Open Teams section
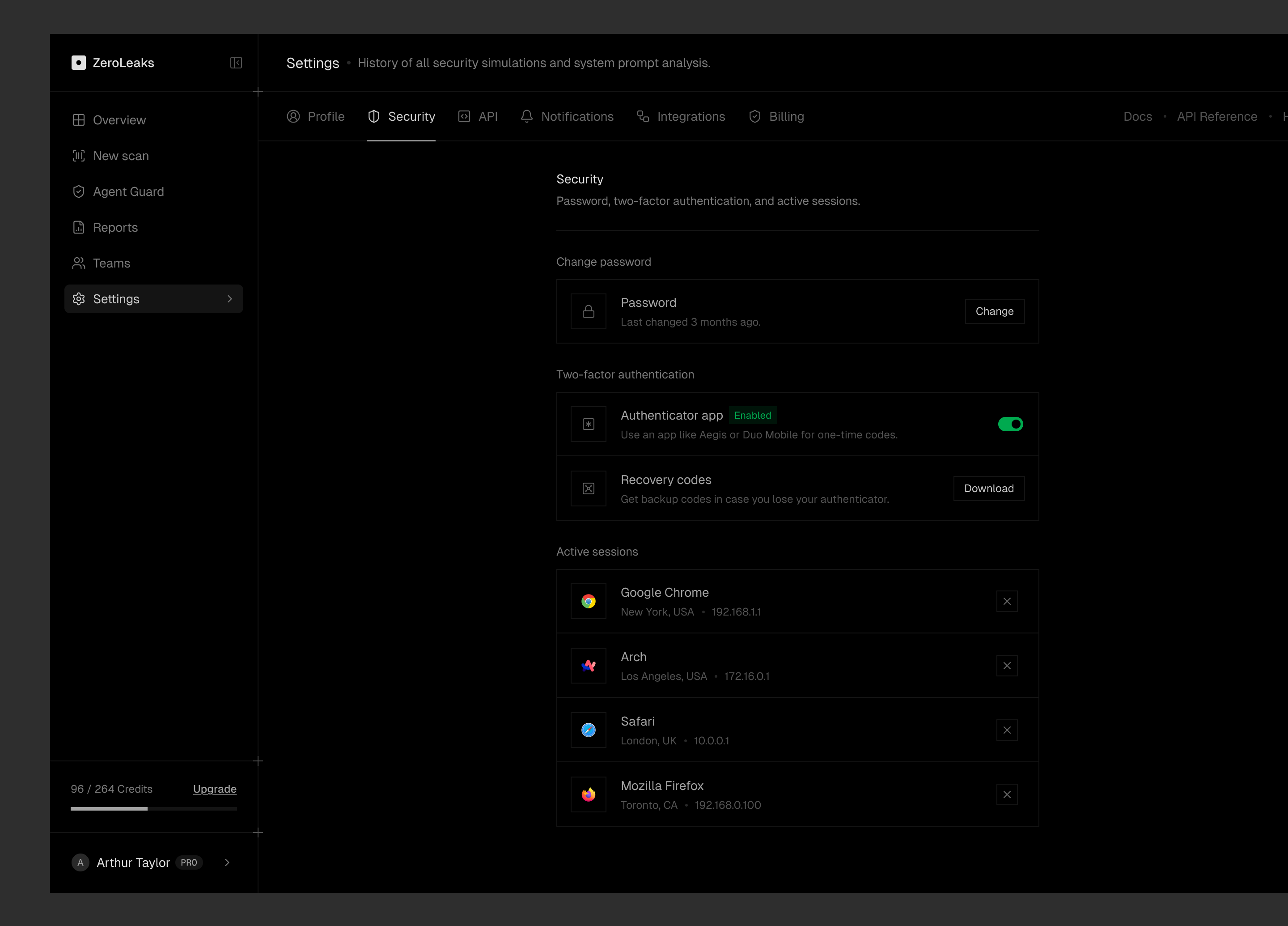 coord(153,263)
